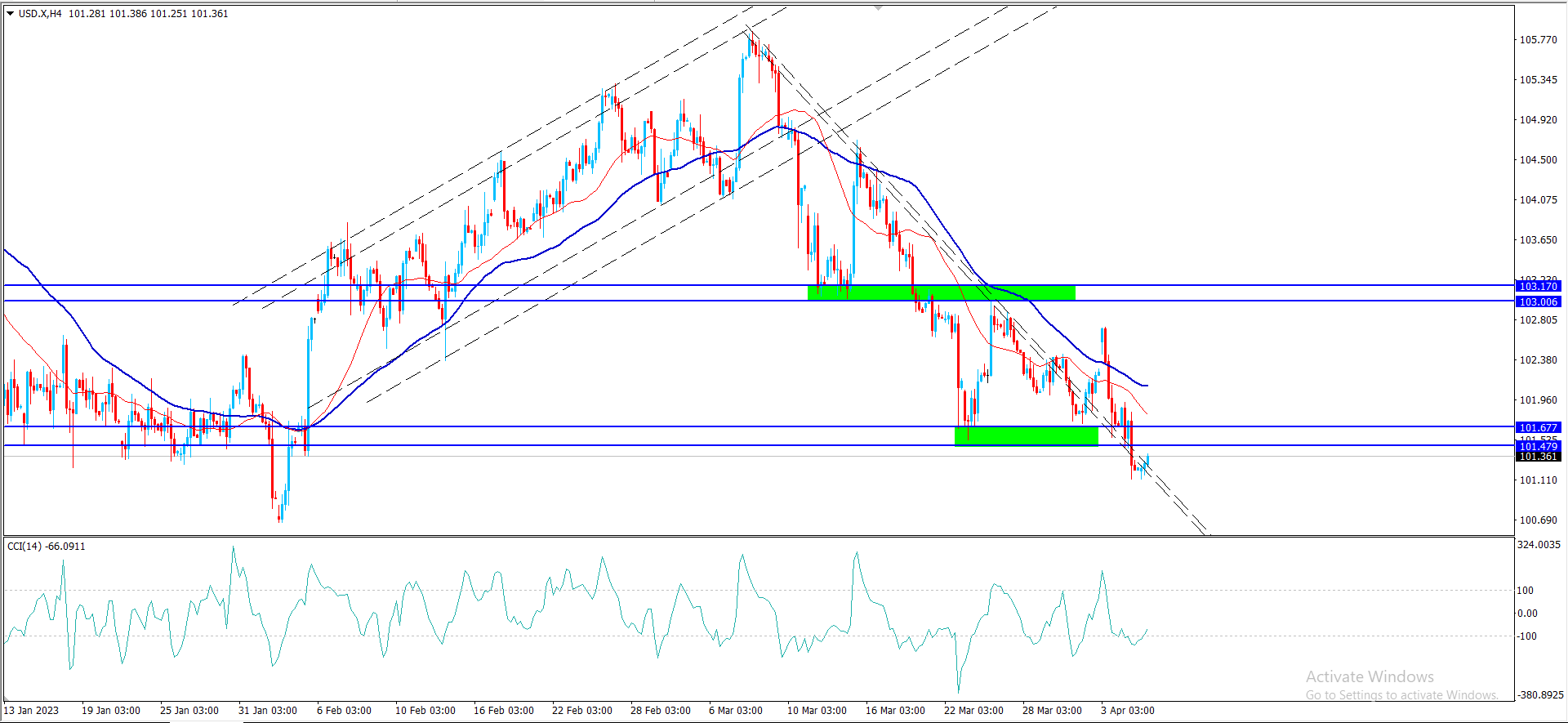Click the 13 Jan 2023 date label
This screenshot has width=1568, height=723.
[32, 710]
